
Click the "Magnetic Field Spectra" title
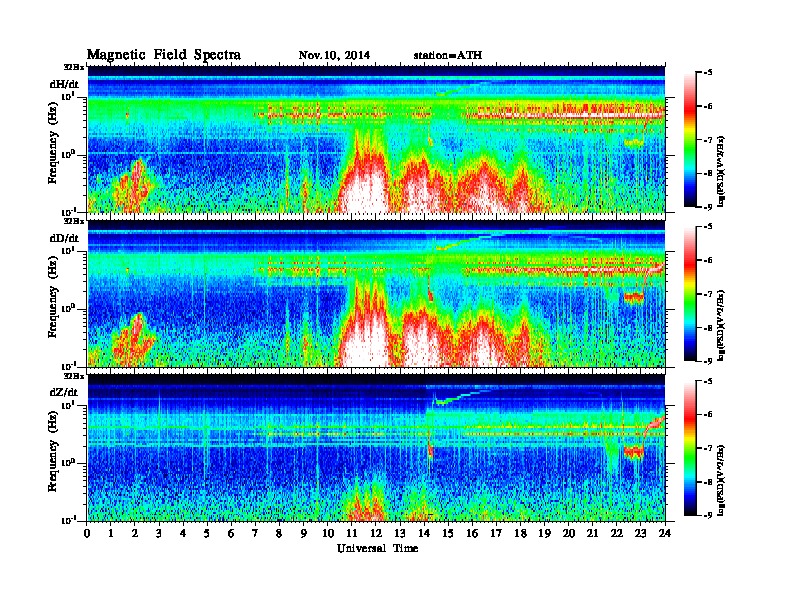(164, 55)
